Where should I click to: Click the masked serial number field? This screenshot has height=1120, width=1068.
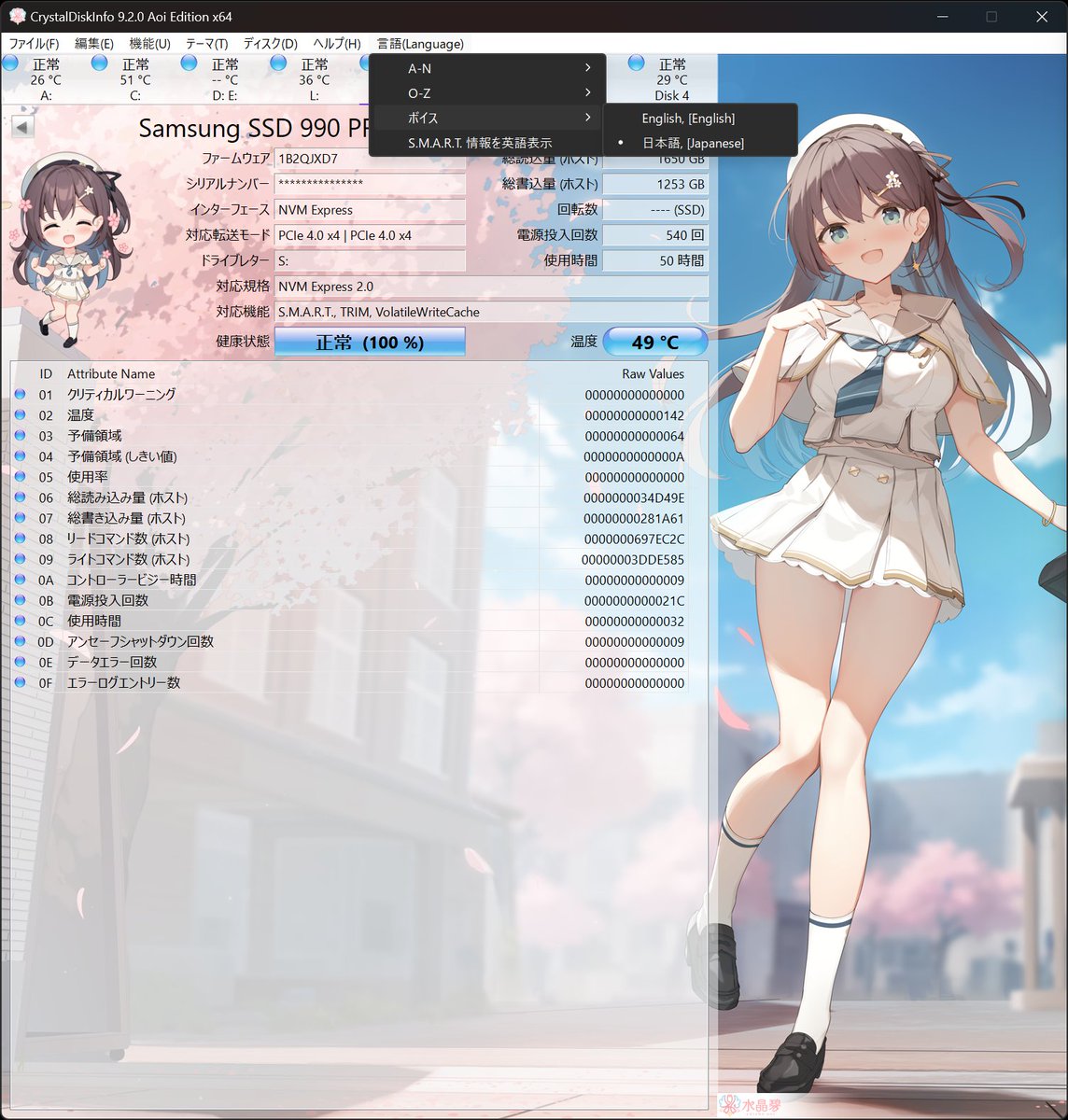click(x=370, y=184)
